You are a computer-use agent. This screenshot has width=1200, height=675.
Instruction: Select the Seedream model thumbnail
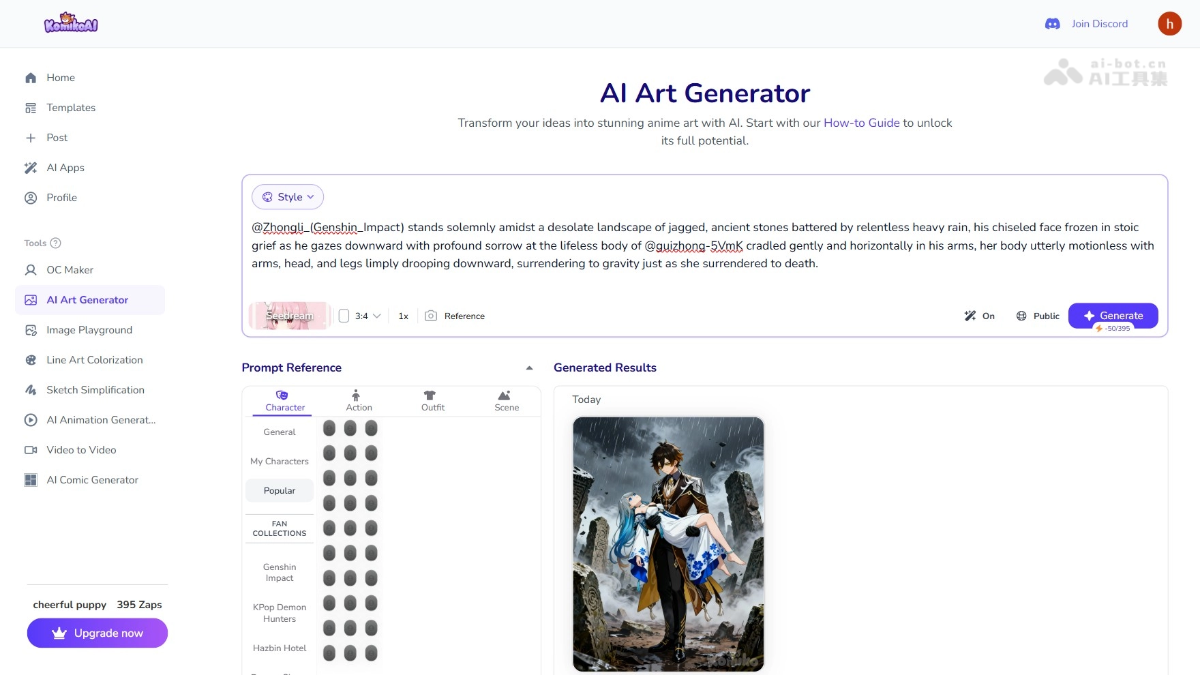coord(289,315)
